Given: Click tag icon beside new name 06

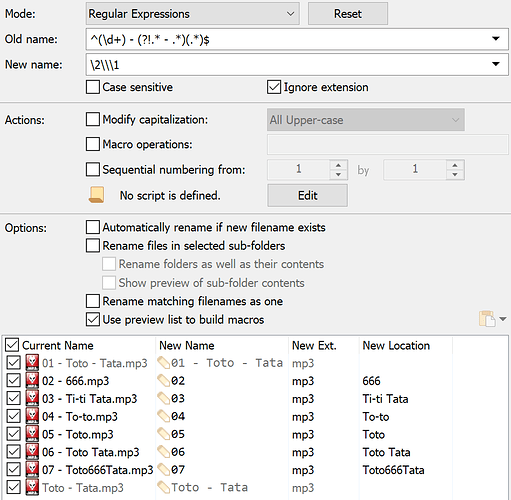Looking at the screenshot, I should [x=163, y=452].
